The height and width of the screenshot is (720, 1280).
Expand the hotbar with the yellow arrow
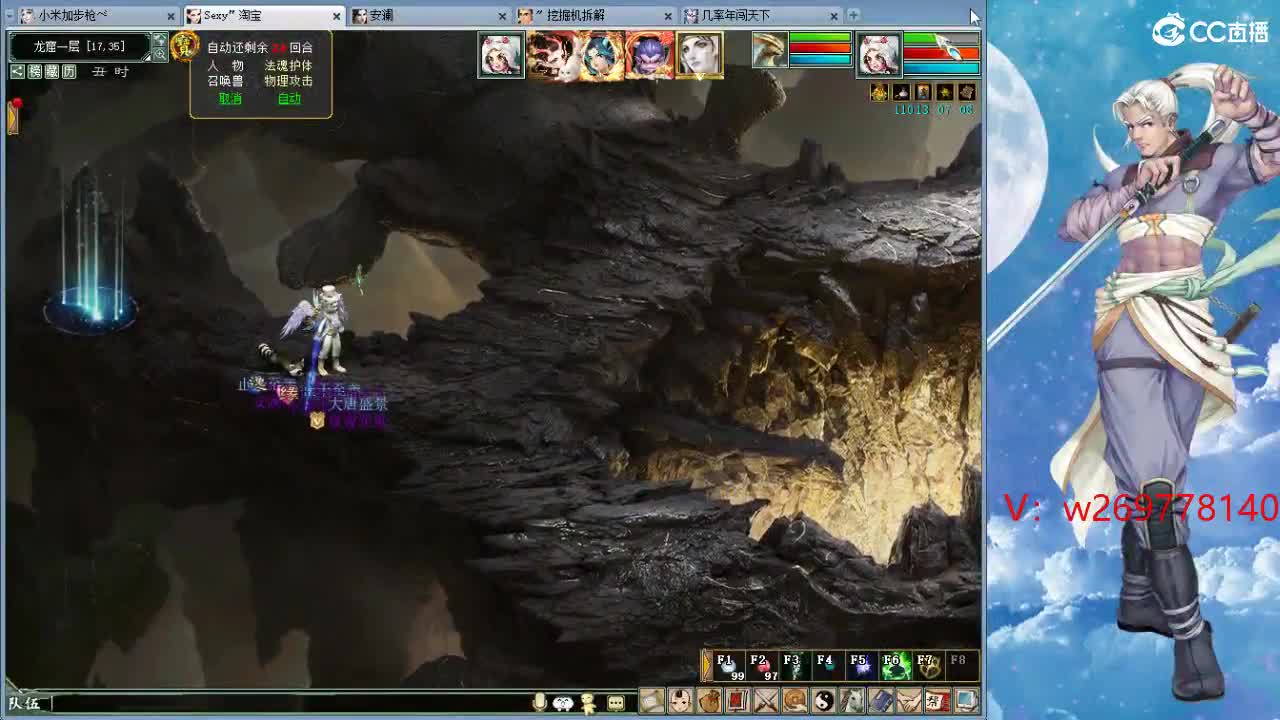707,665
